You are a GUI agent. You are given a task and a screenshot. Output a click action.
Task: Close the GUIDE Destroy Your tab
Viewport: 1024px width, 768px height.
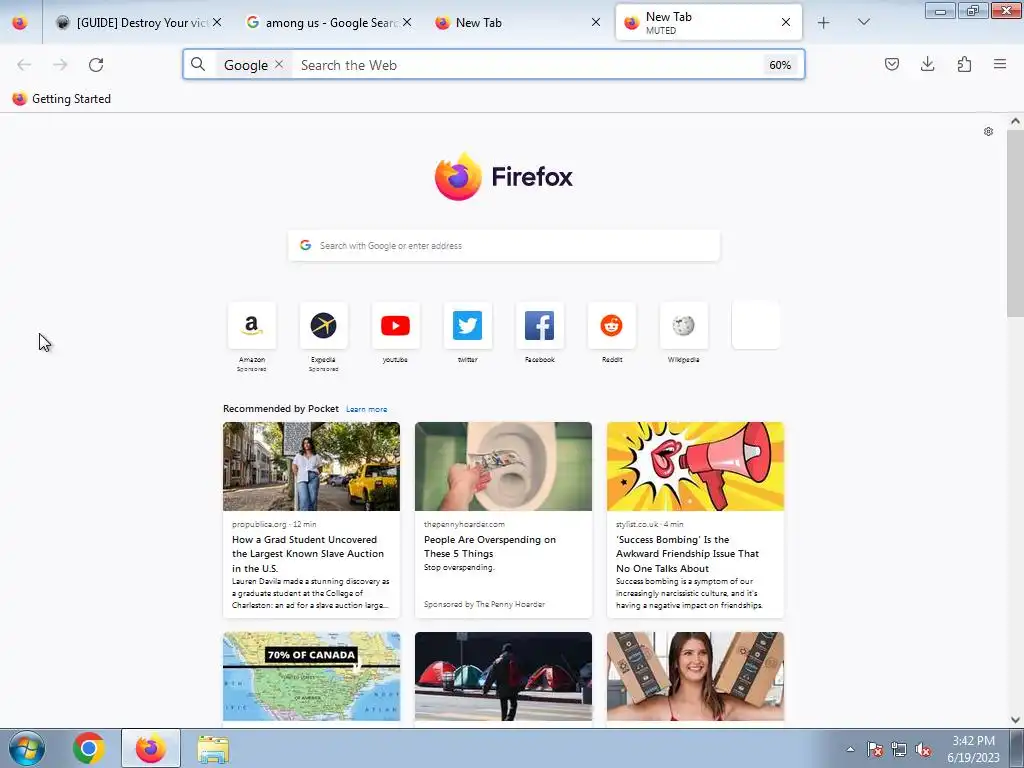click(217, 22)
